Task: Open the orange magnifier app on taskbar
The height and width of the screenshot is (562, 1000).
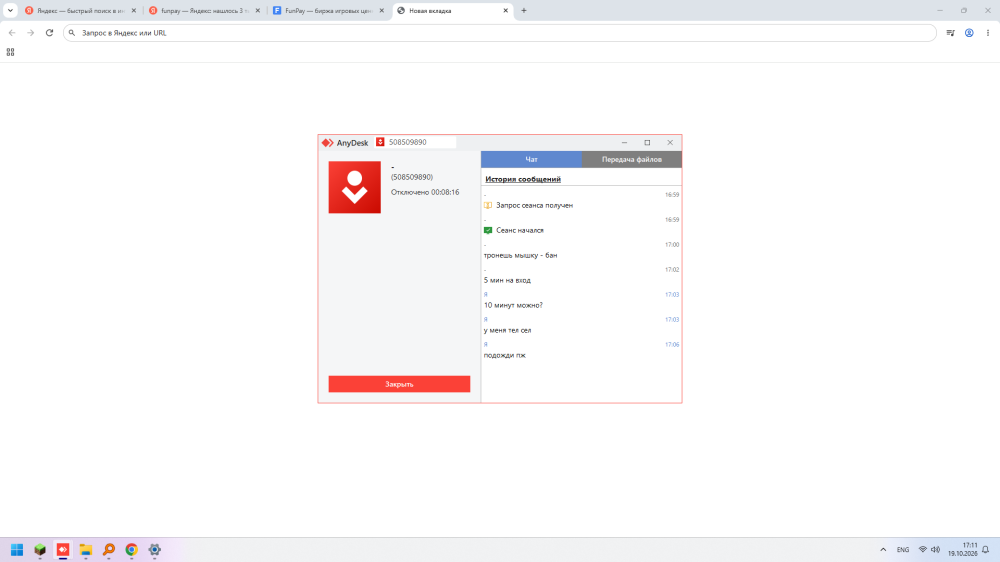Action: tap(109, 550)
